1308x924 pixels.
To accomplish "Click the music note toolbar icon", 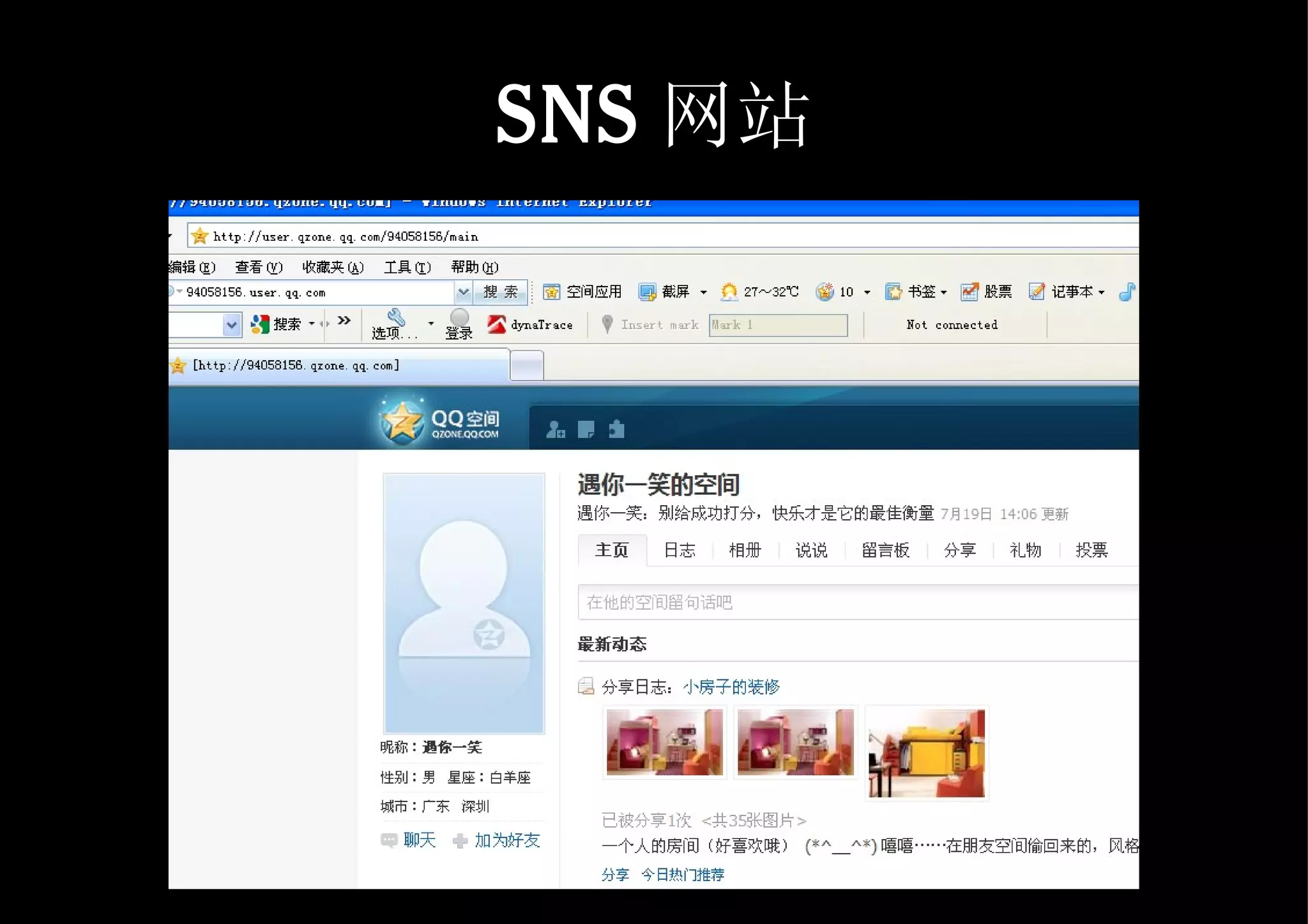I will (x=1127, y=292).
